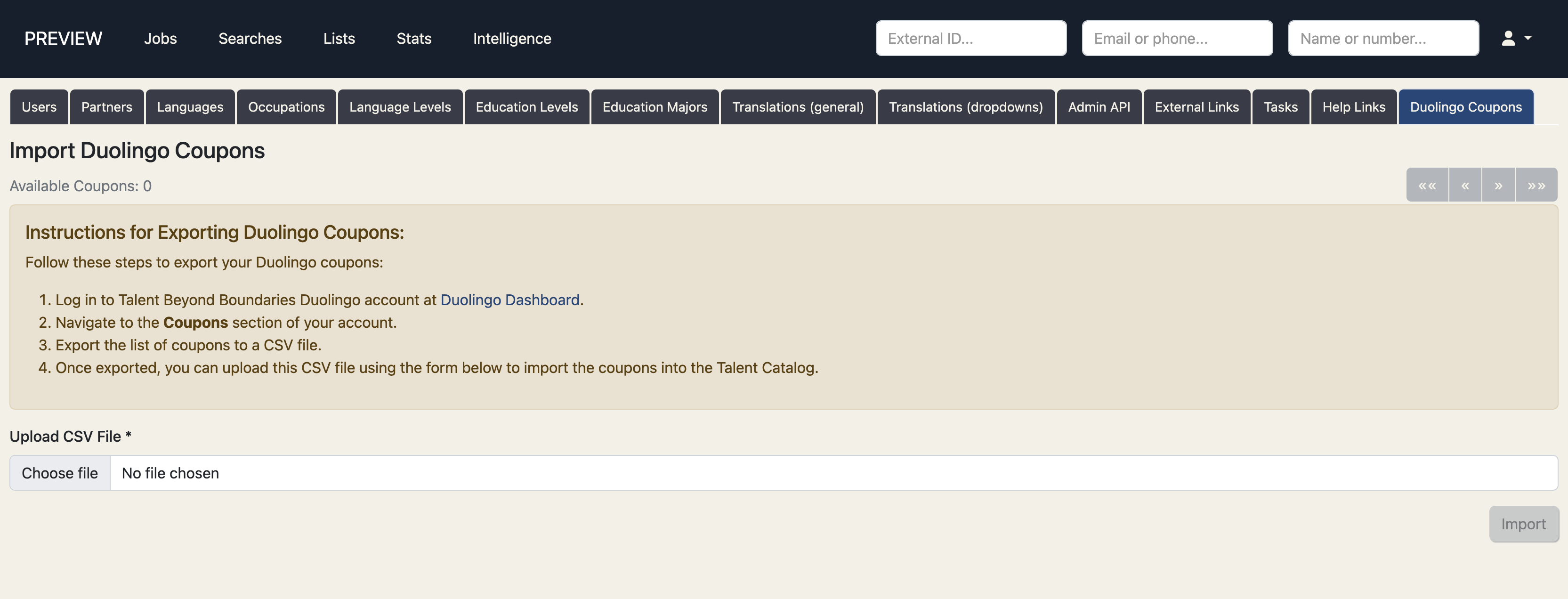The width and height of the screenshot is (1568, 599).
Task: Click the Email or phone search field
Action: coord(1176,38)
